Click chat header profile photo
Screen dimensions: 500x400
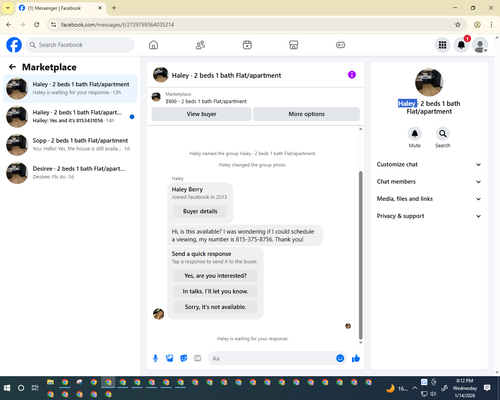[161, 75]
